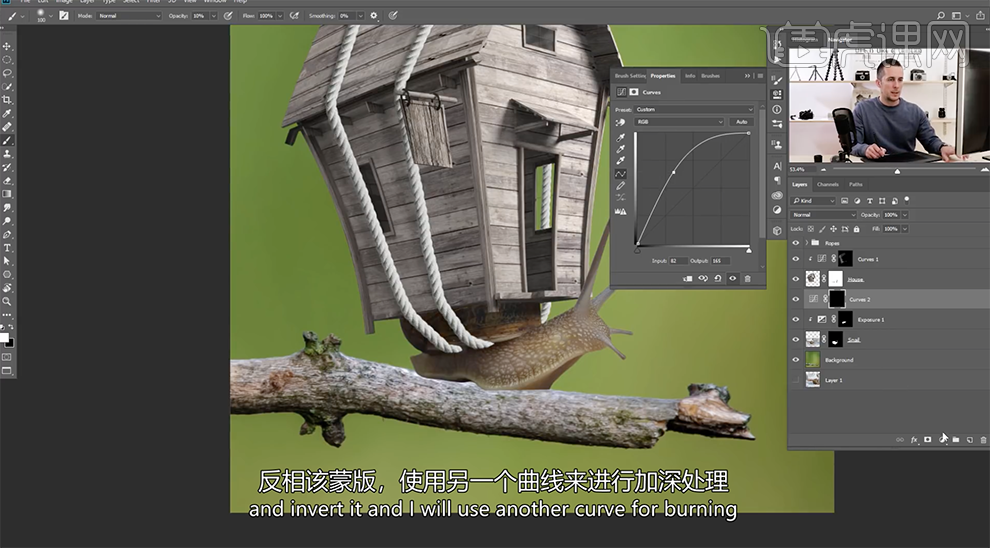Select the Horizontal Type tool

pyautogui.click(x=7, y=247)
